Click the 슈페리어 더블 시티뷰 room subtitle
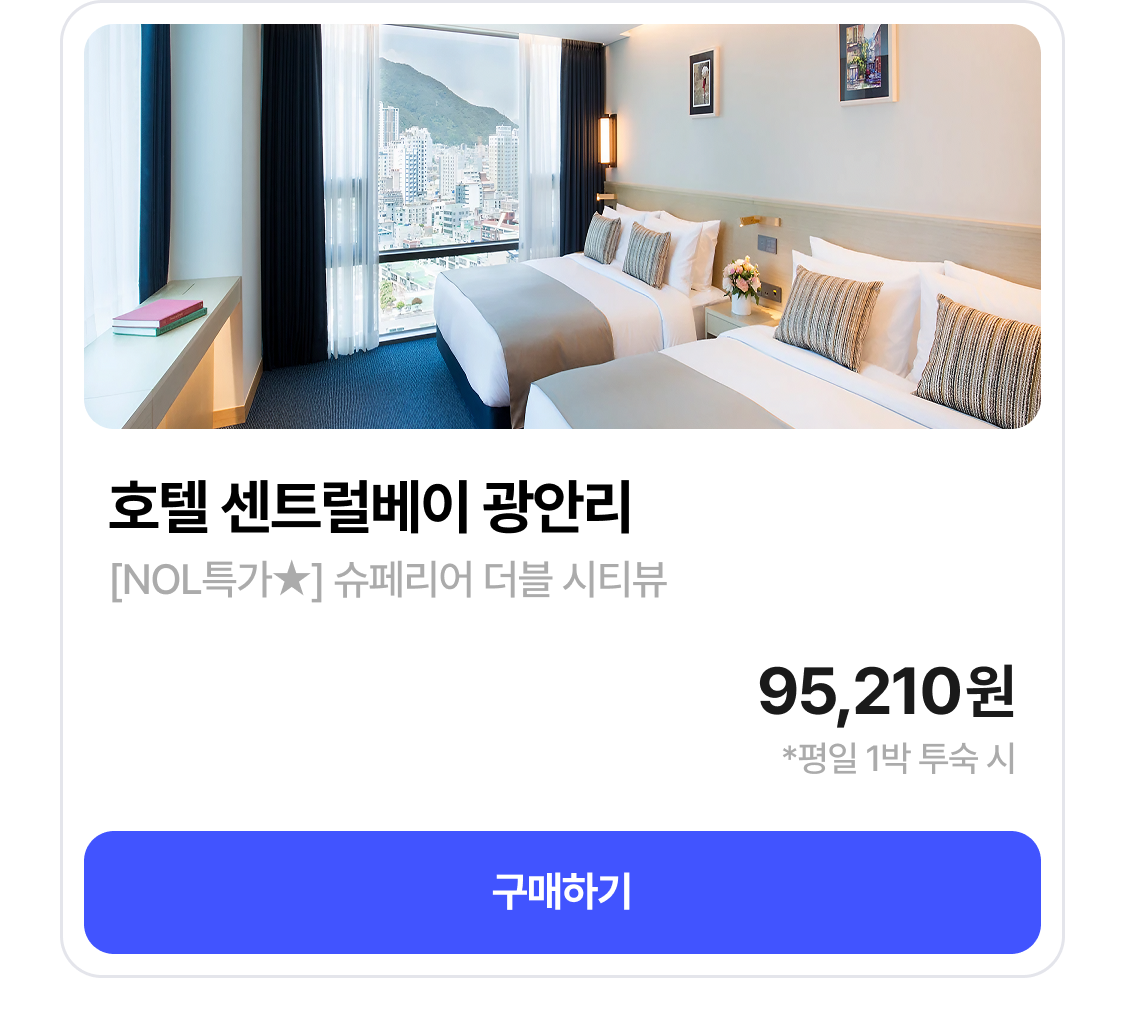This screenshot has height=1014, width=1125. [x=501, y=579]
